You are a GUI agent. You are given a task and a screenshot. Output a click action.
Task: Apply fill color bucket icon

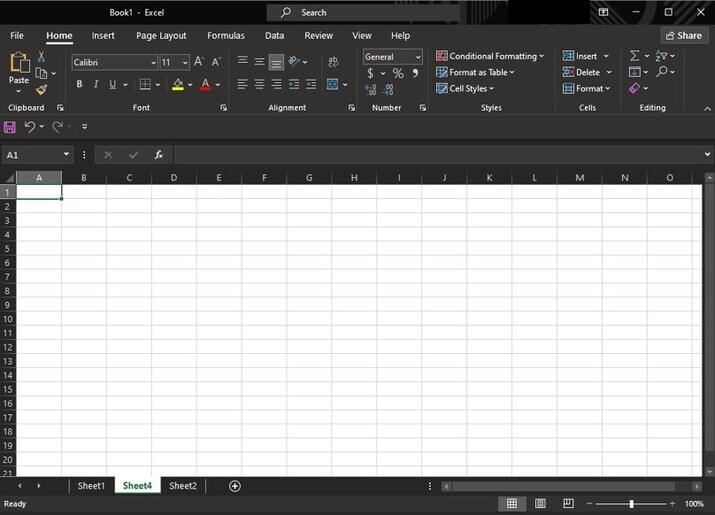click(178, 85)
